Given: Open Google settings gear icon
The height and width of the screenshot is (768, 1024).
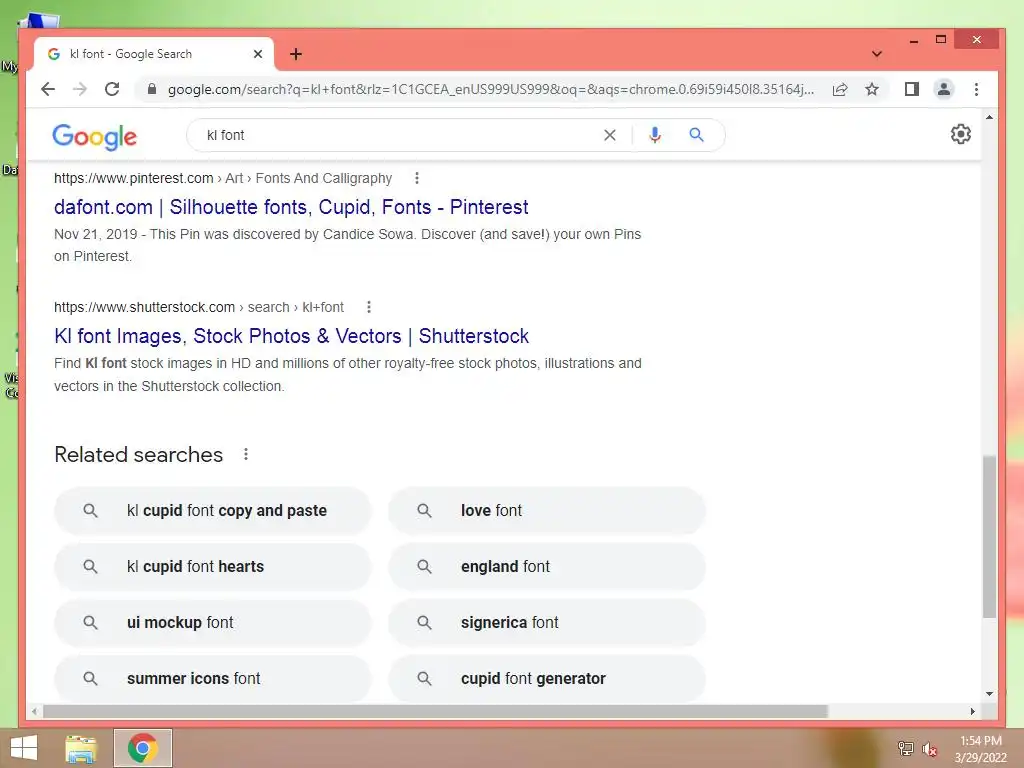Looking at the screenshot, I should tap(961, 134).
